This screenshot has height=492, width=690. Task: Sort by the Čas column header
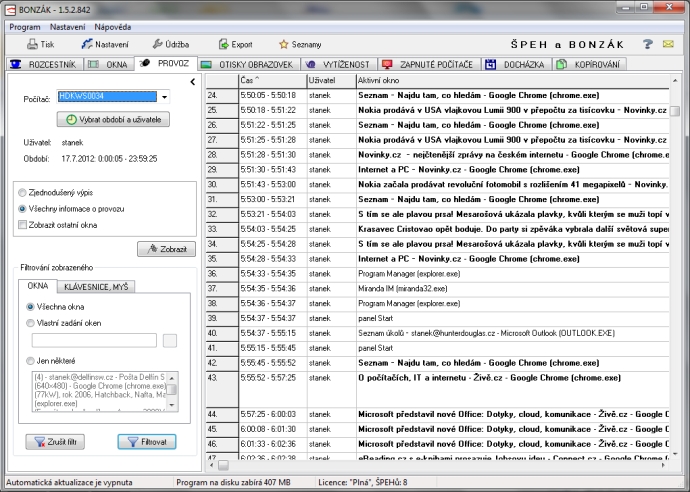[x=272, y=81]
